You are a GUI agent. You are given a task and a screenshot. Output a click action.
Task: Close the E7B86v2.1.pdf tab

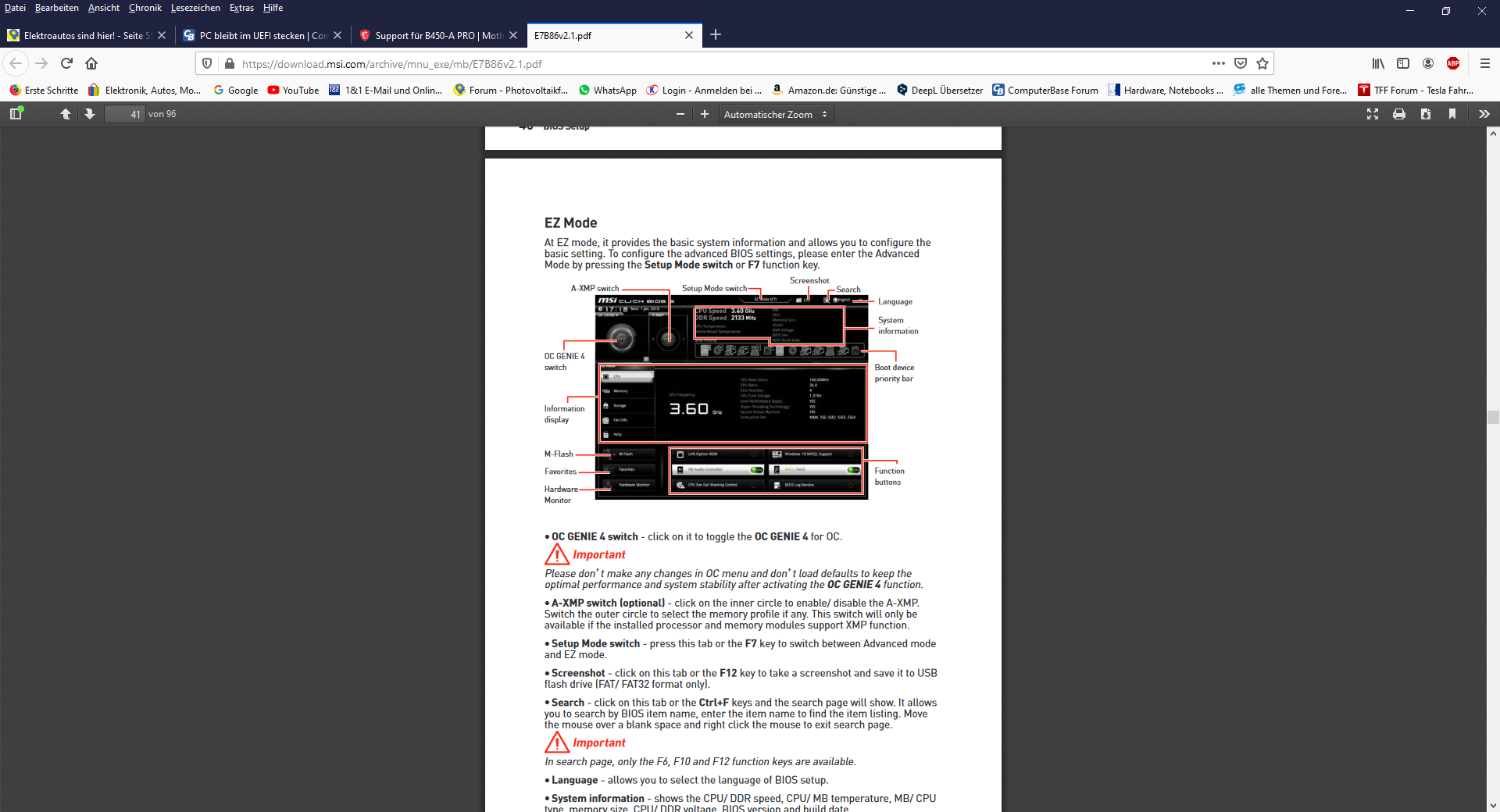(689, 35)
